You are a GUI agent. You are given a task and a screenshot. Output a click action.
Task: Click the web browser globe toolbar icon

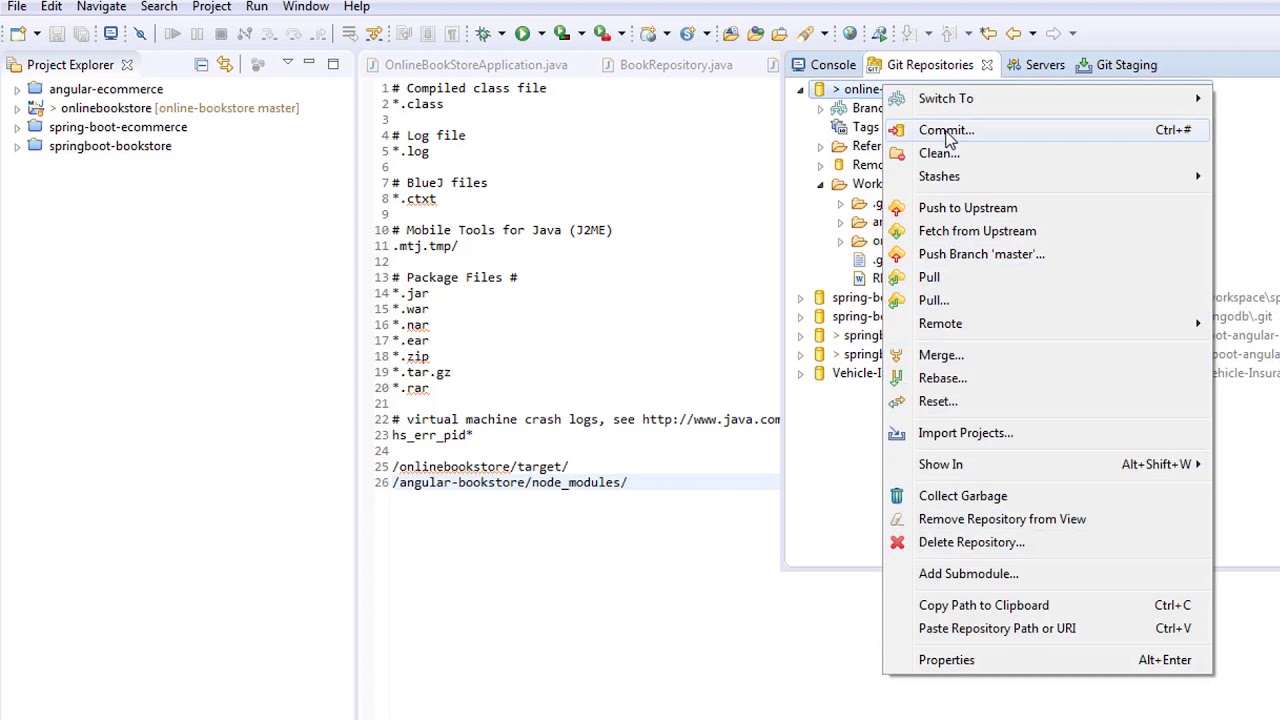coord(850,34)
